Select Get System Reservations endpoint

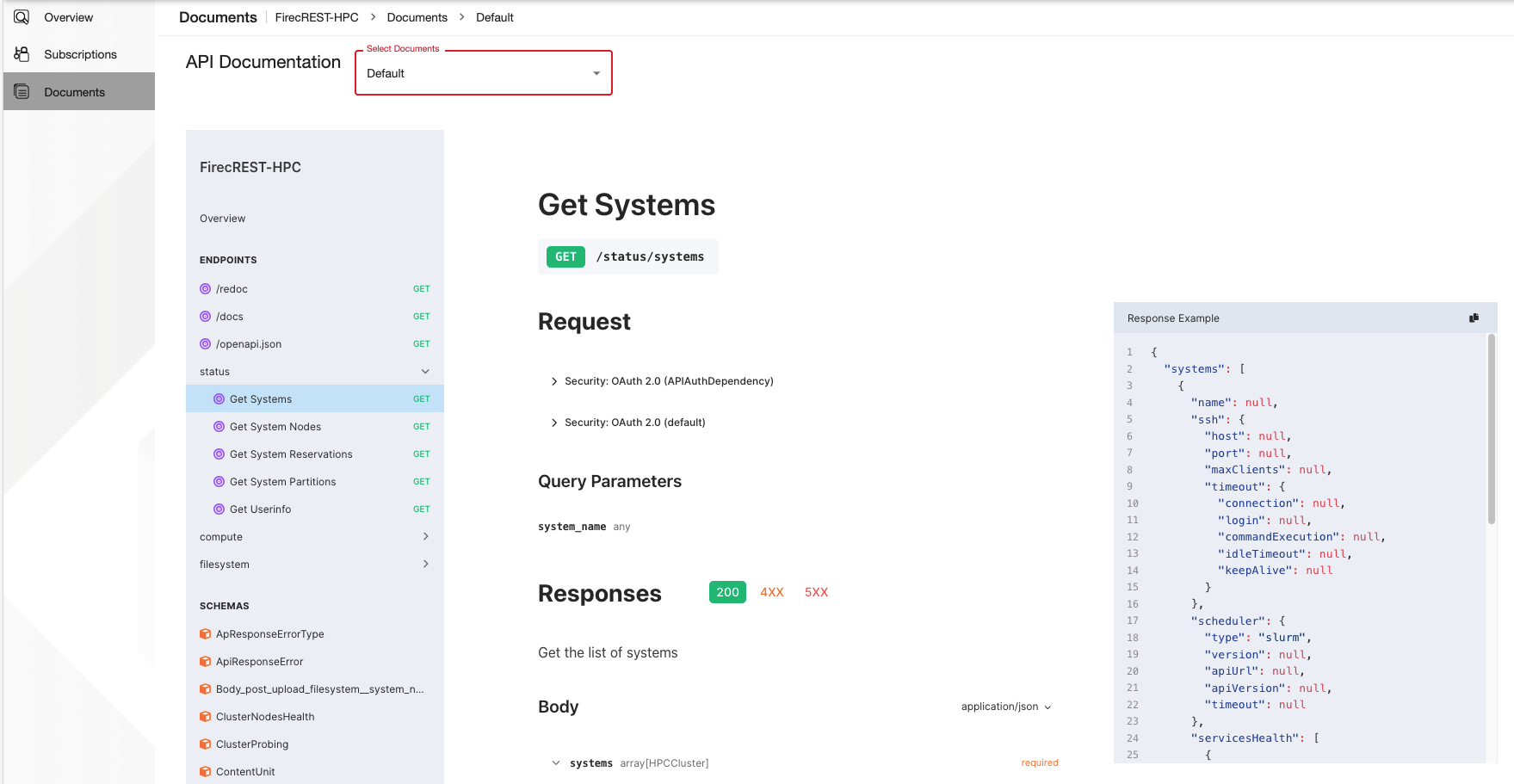pyautogui.click(x=314, y=454)
